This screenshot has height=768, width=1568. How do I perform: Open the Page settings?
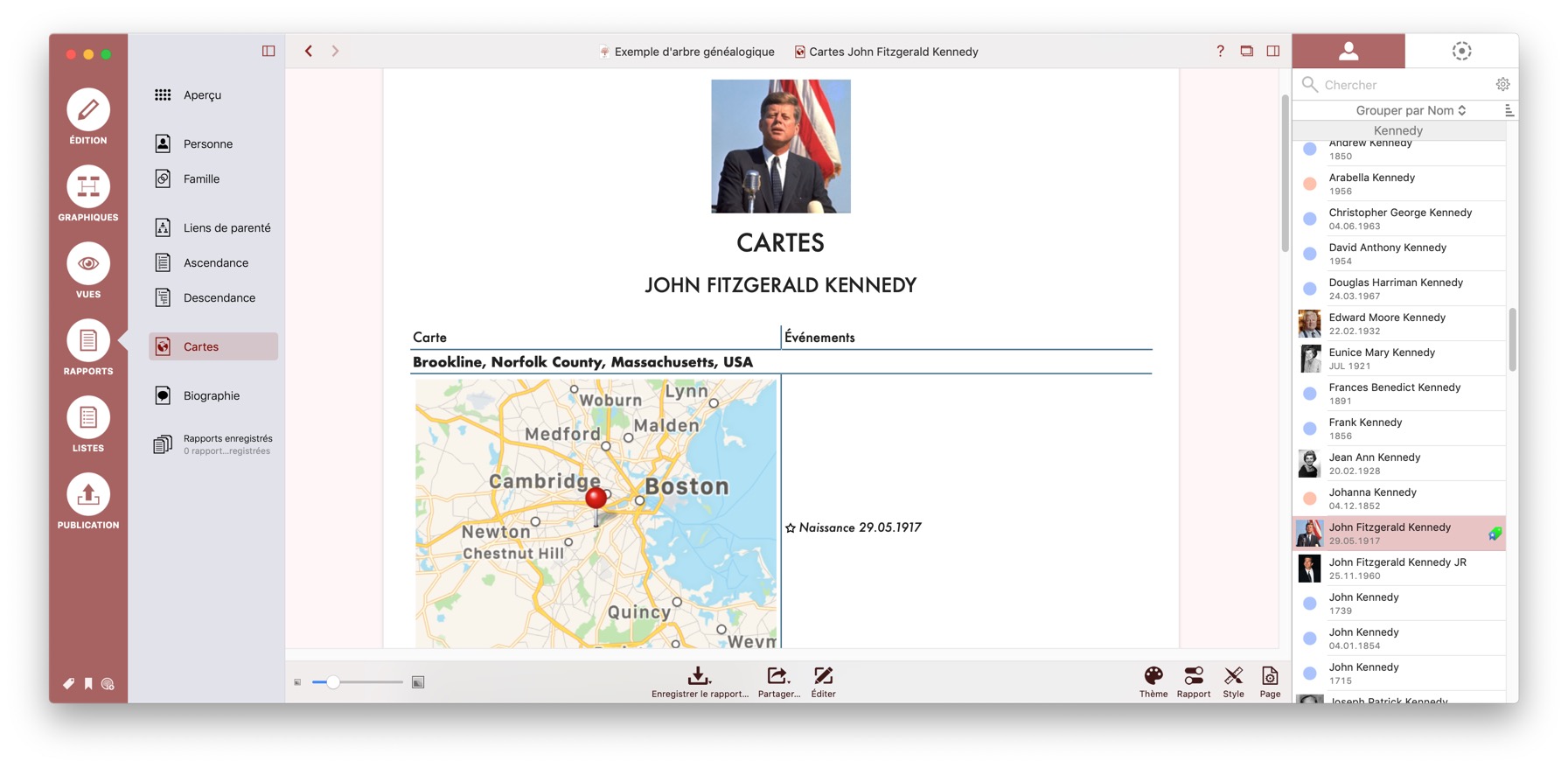coord(1270,682)
